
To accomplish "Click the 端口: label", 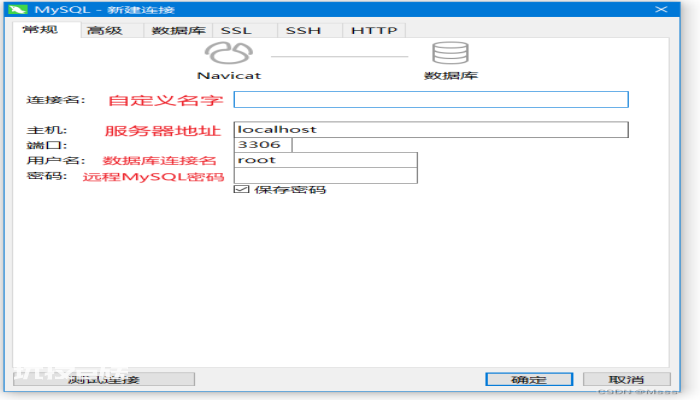I will [47, 145].
